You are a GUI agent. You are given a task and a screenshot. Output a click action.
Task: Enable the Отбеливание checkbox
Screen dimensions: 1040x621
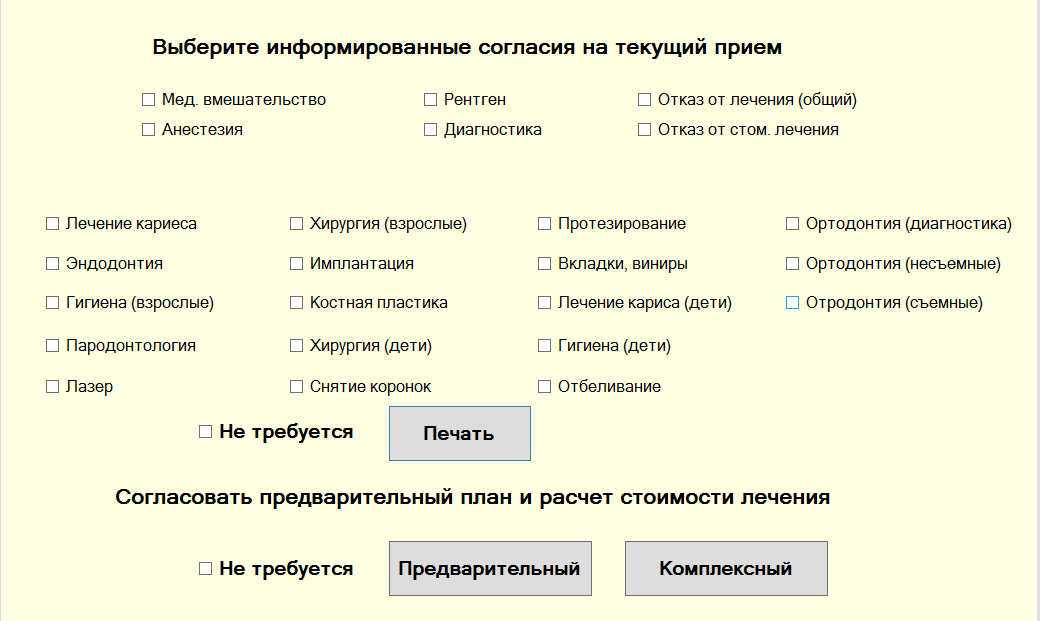click(x=545, y=387)
